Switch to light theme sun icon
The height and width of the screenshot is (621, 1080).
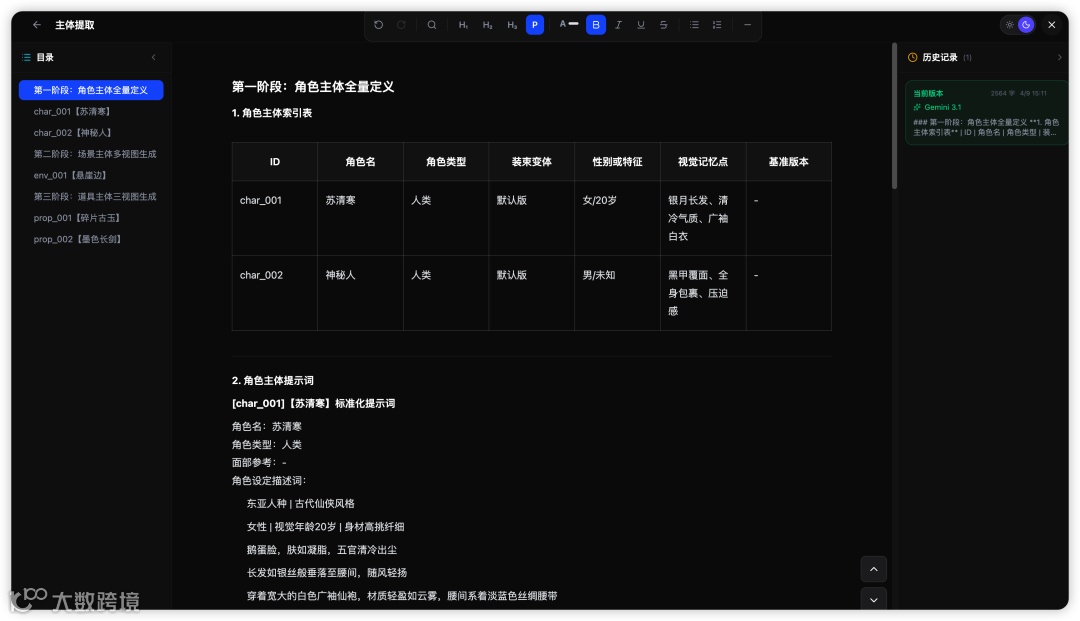pos(1010,25)
